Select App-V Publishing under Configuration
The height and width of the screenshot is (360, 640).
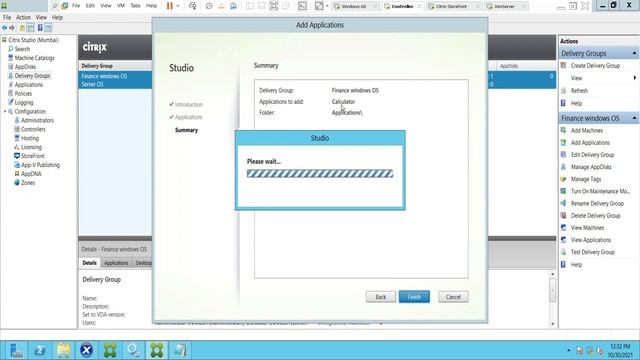(x=40, y=165)
